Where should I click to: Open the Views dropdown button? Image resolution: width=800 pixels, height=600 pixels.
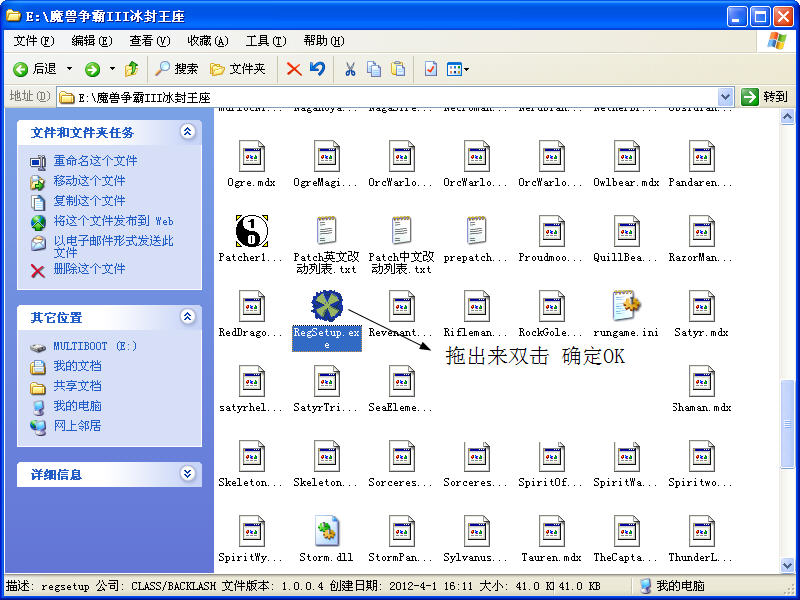tap(457, 69)
